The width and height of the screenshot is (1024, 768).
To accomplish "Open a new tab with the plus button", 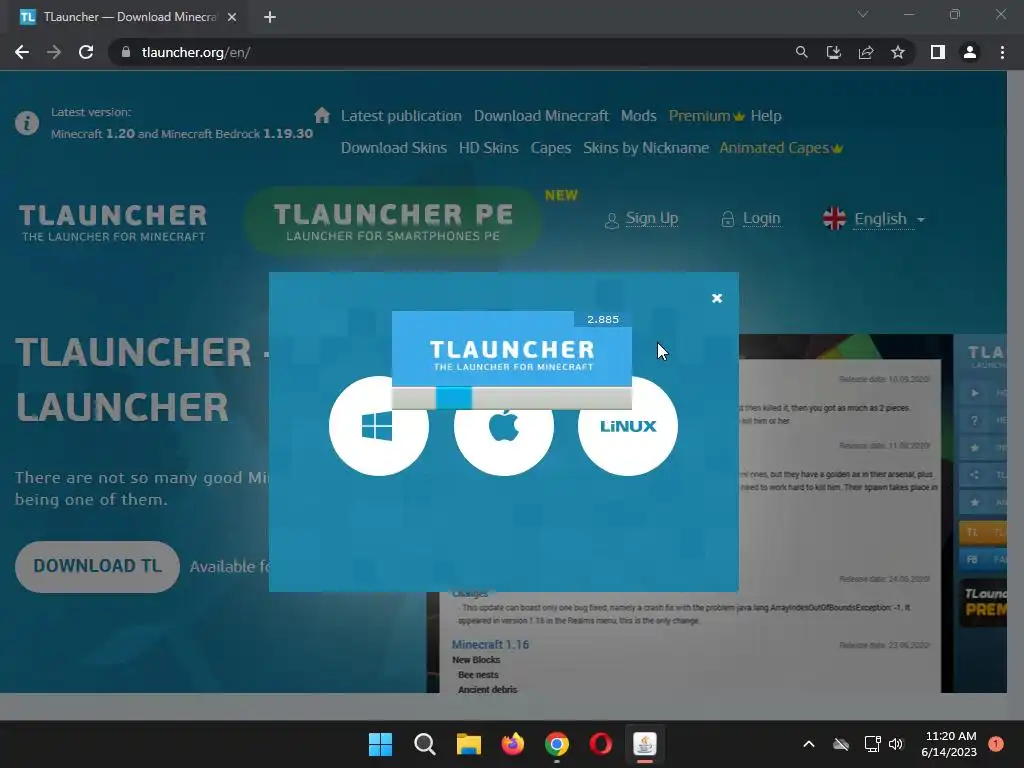I will tap(270, 17).
